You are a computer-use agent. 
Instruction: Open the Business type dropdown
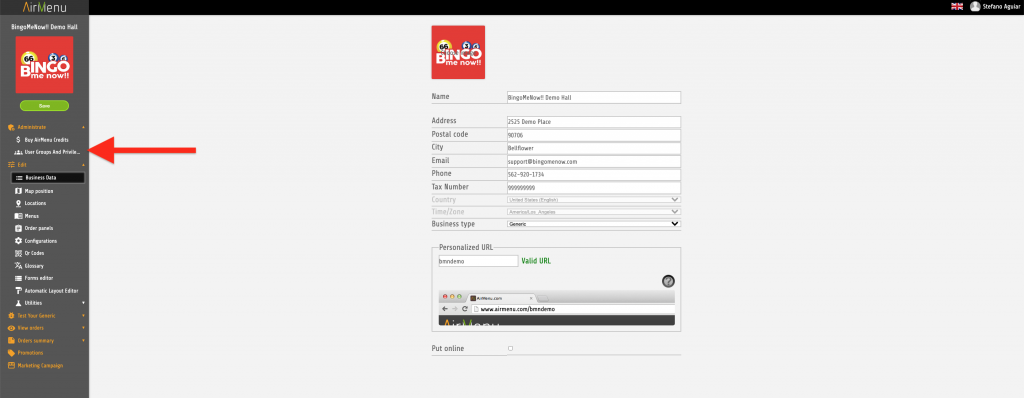[594, 224]
